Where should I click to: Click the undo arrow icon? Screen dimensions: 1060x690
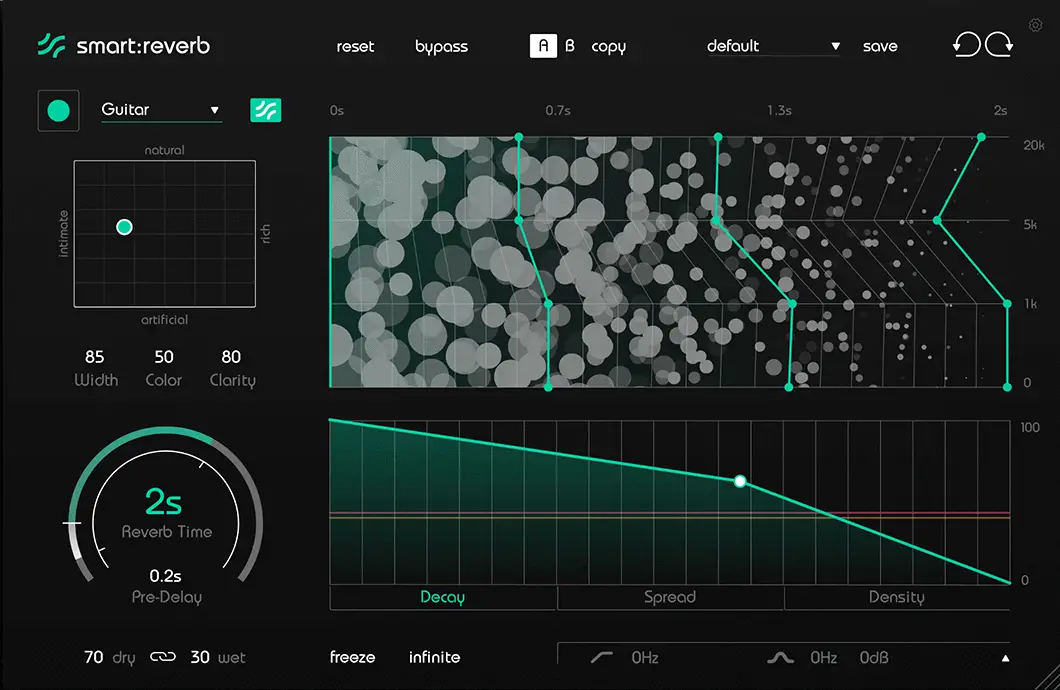(967, 45)
